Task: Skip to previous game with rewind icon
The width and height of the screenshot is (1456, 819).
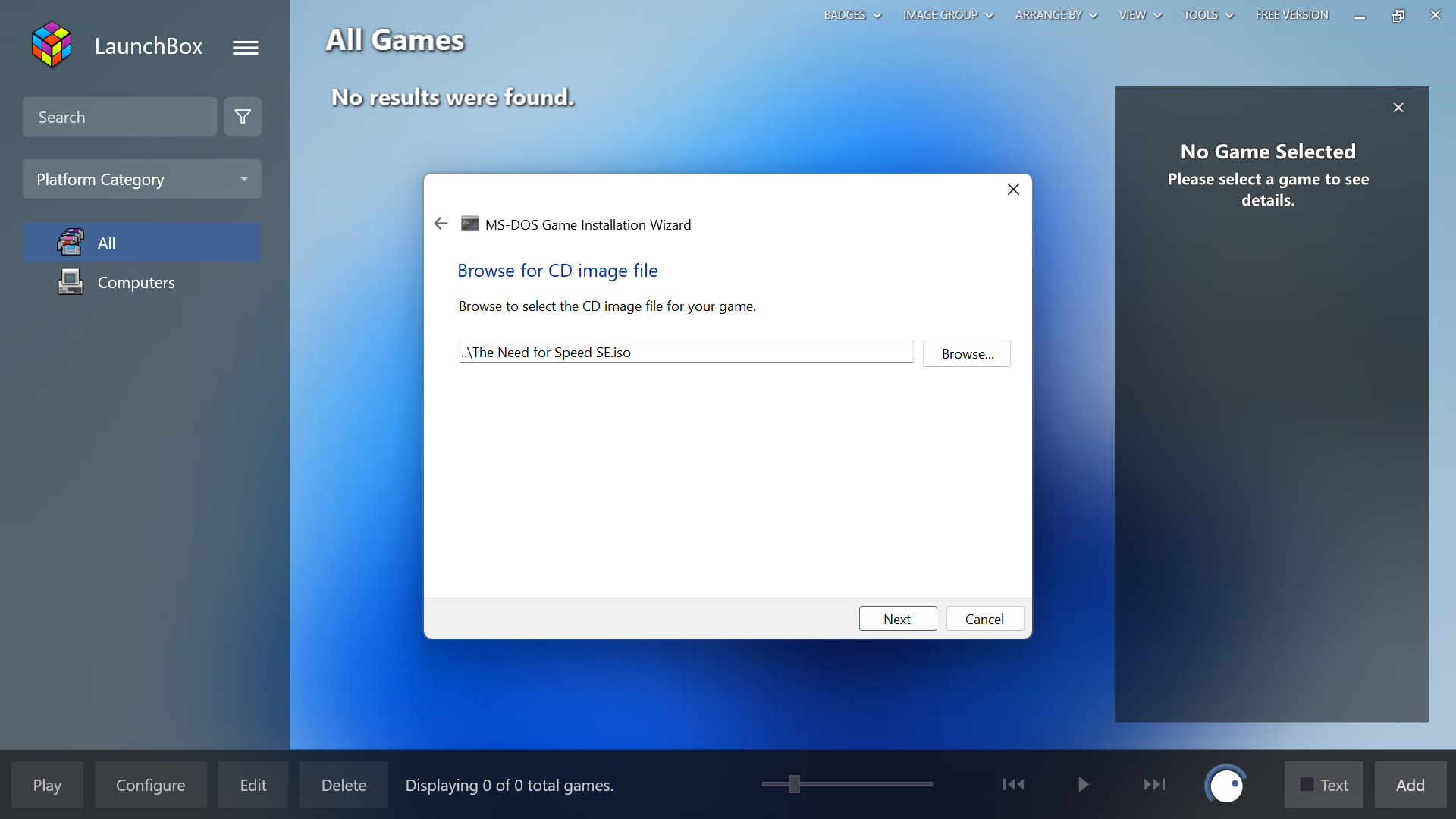Action: coord(1013,785)
